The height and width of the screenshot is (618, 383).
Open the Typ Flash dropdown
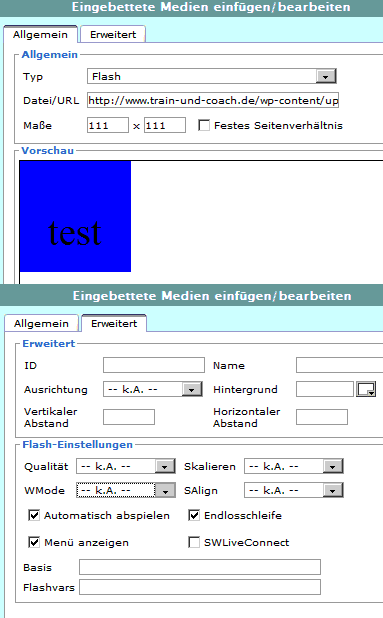(x=212, y=76)
